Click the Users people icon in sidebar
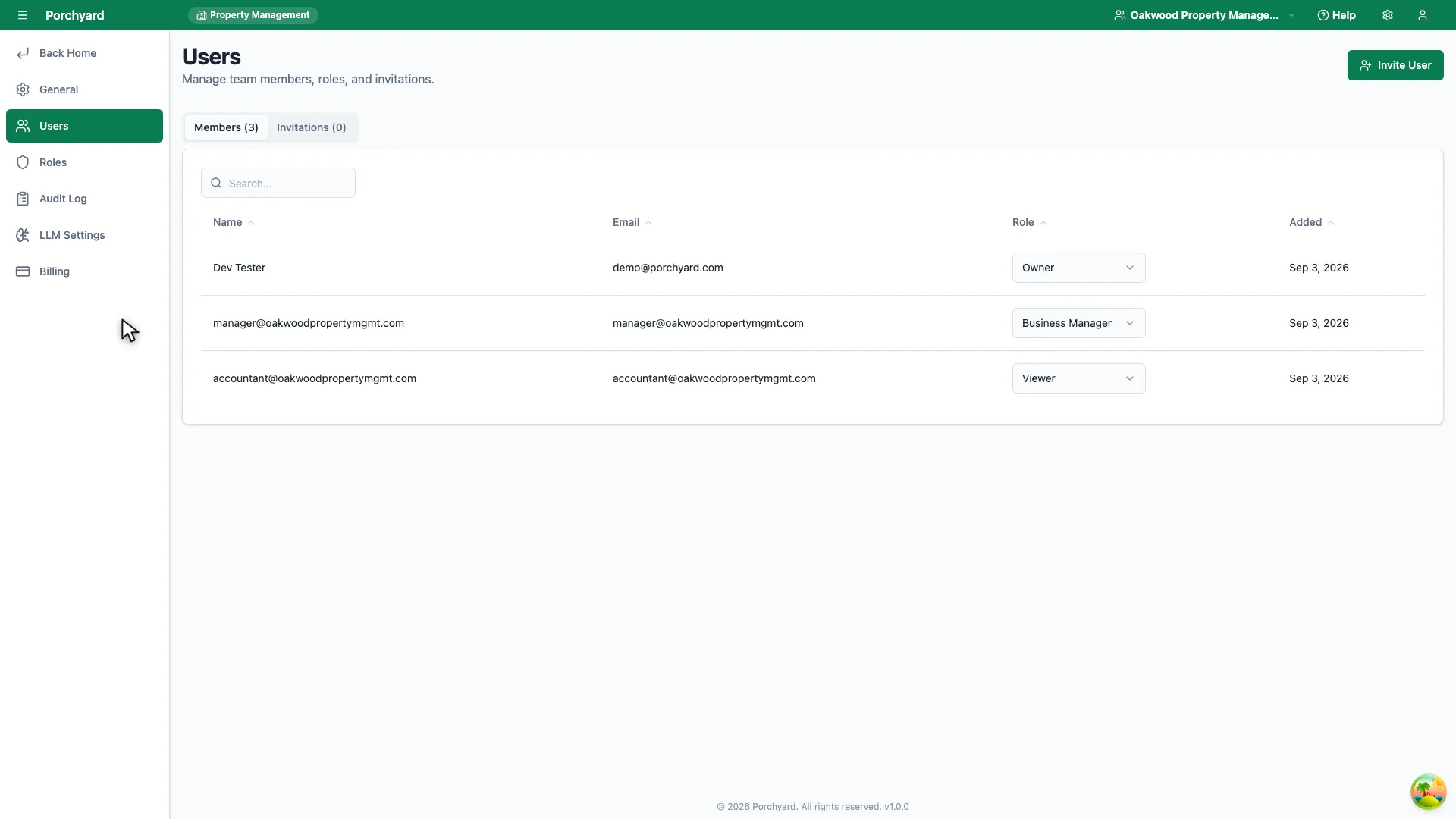The width and height of the screenshot is (1456, 819). coord(23,126)
